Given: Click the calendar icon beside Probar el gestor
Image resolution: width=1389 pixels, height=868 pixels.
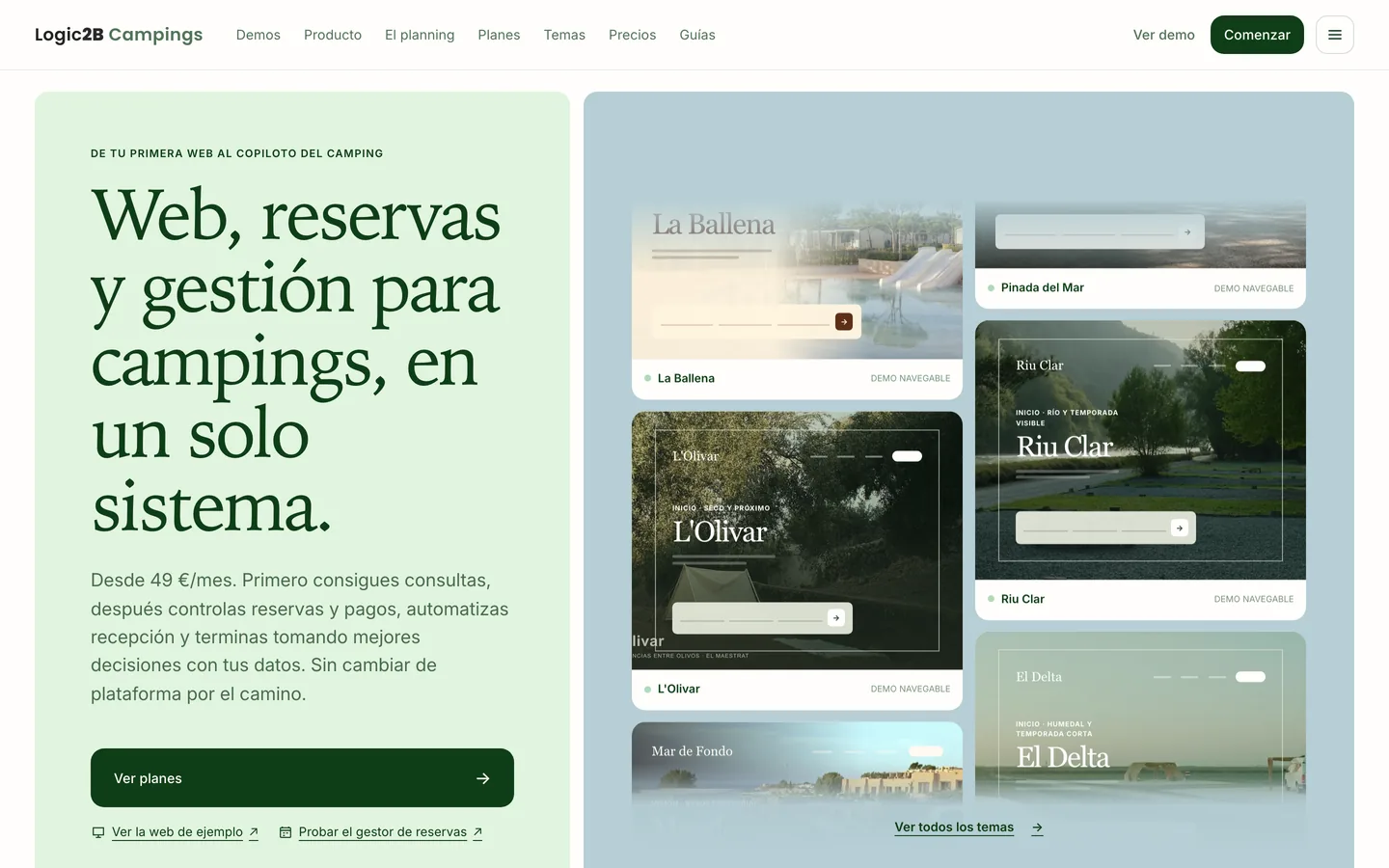Looking at the screenshot, I should (286, 832).
